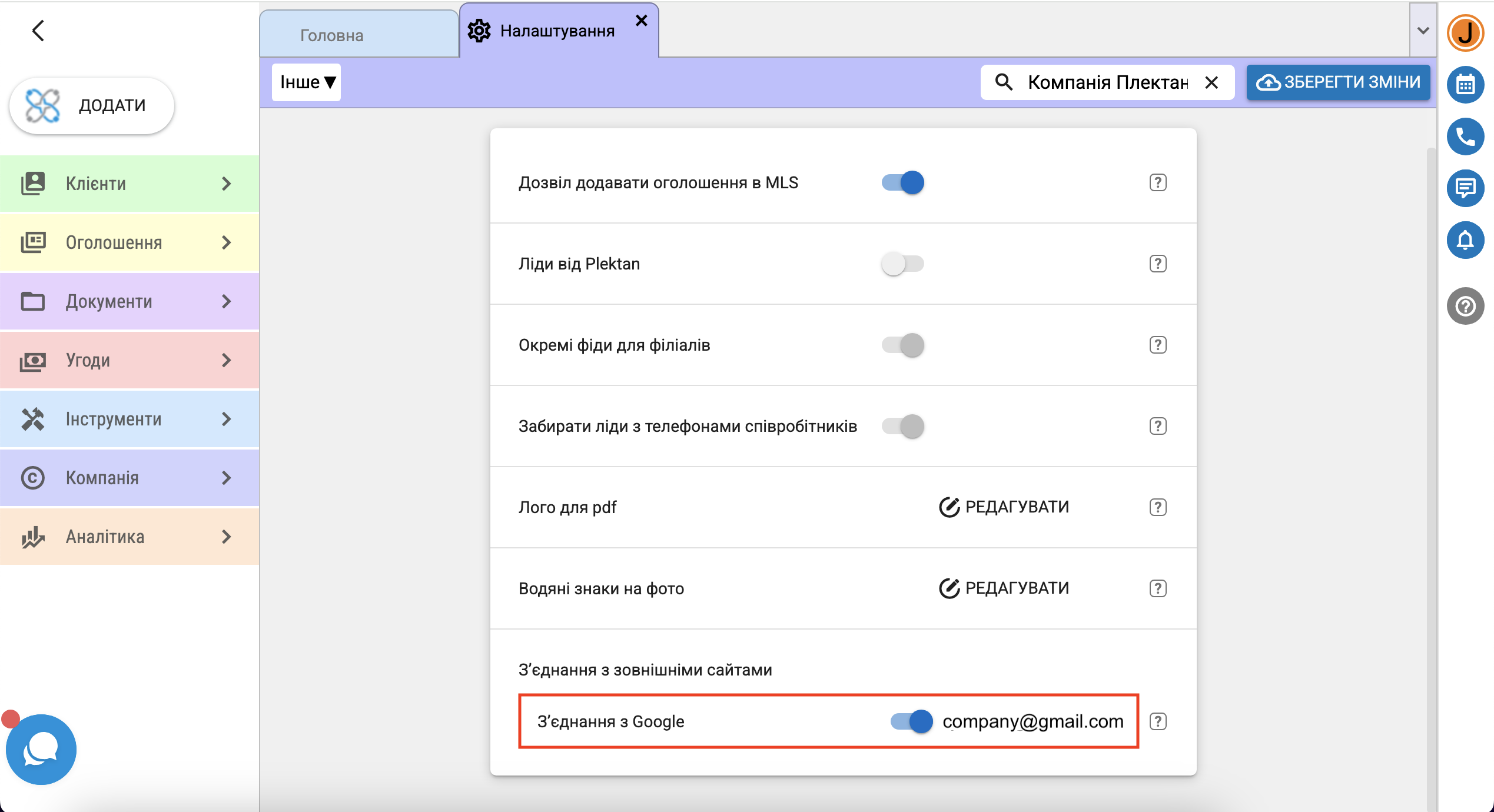Click ЗБЕРЕГТИ ЗМІНИ button

pyautogui.click(x=1338, y=82)
